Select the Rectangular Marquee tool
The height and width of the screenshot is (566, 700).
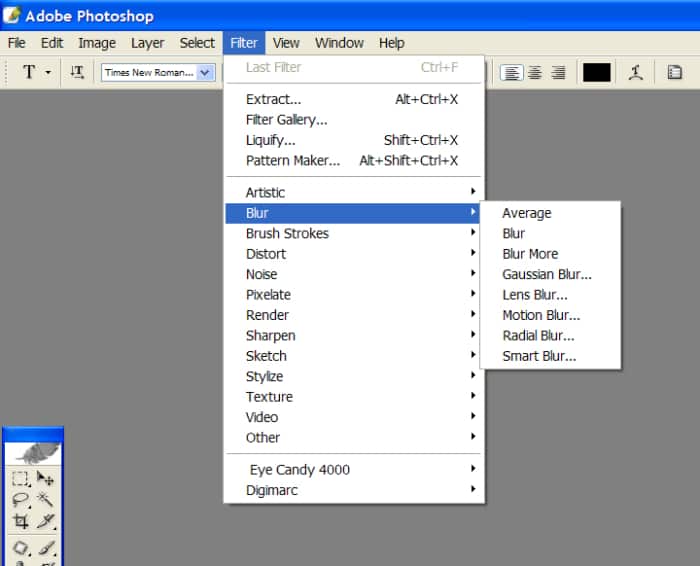point(20,479)
